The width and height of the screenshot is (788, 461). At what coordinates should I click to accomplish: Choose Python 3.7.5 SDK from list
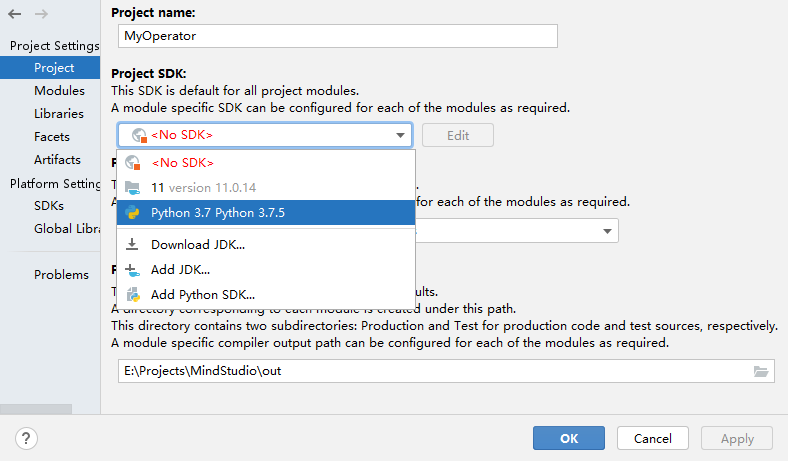coord(217,212)
